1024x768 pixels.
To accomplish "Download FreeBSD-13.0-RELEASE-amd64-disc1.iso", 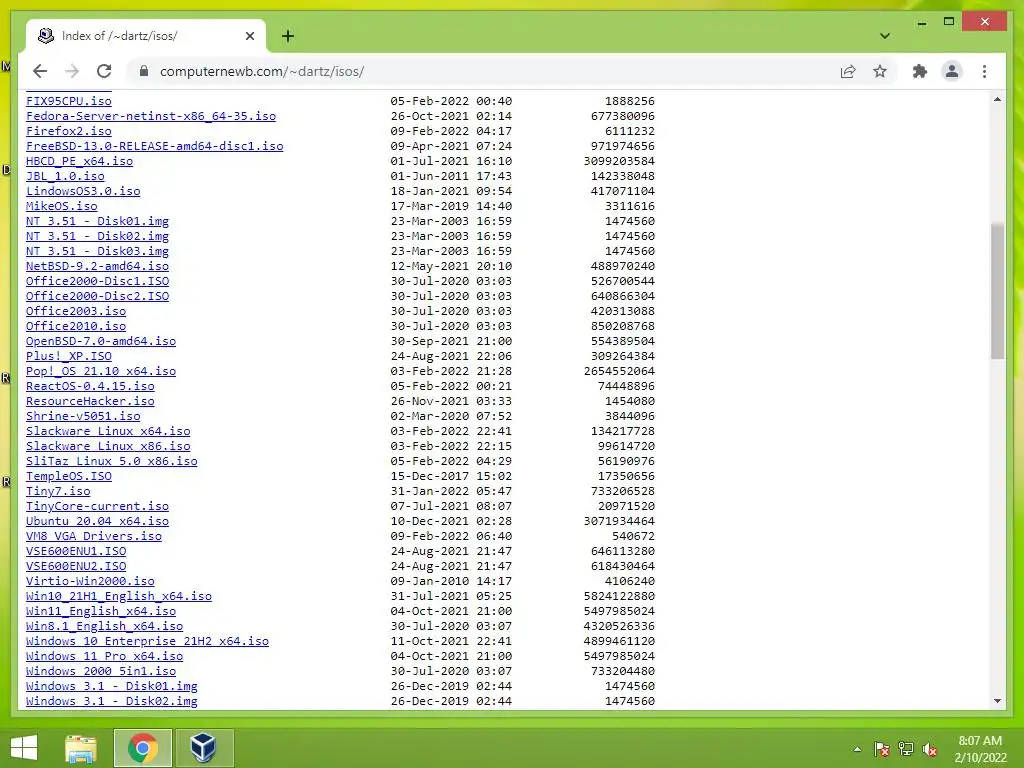I will (x=155, y=146).
